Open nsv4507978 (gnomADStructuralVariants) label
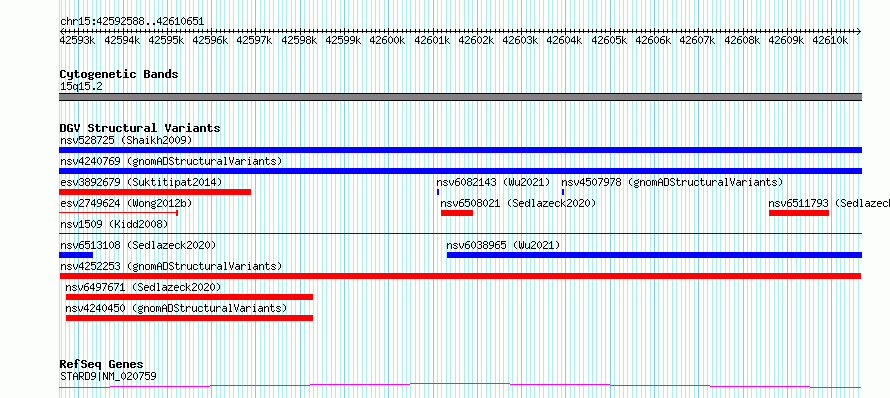 pyautogui.click(x=672, y=182)
